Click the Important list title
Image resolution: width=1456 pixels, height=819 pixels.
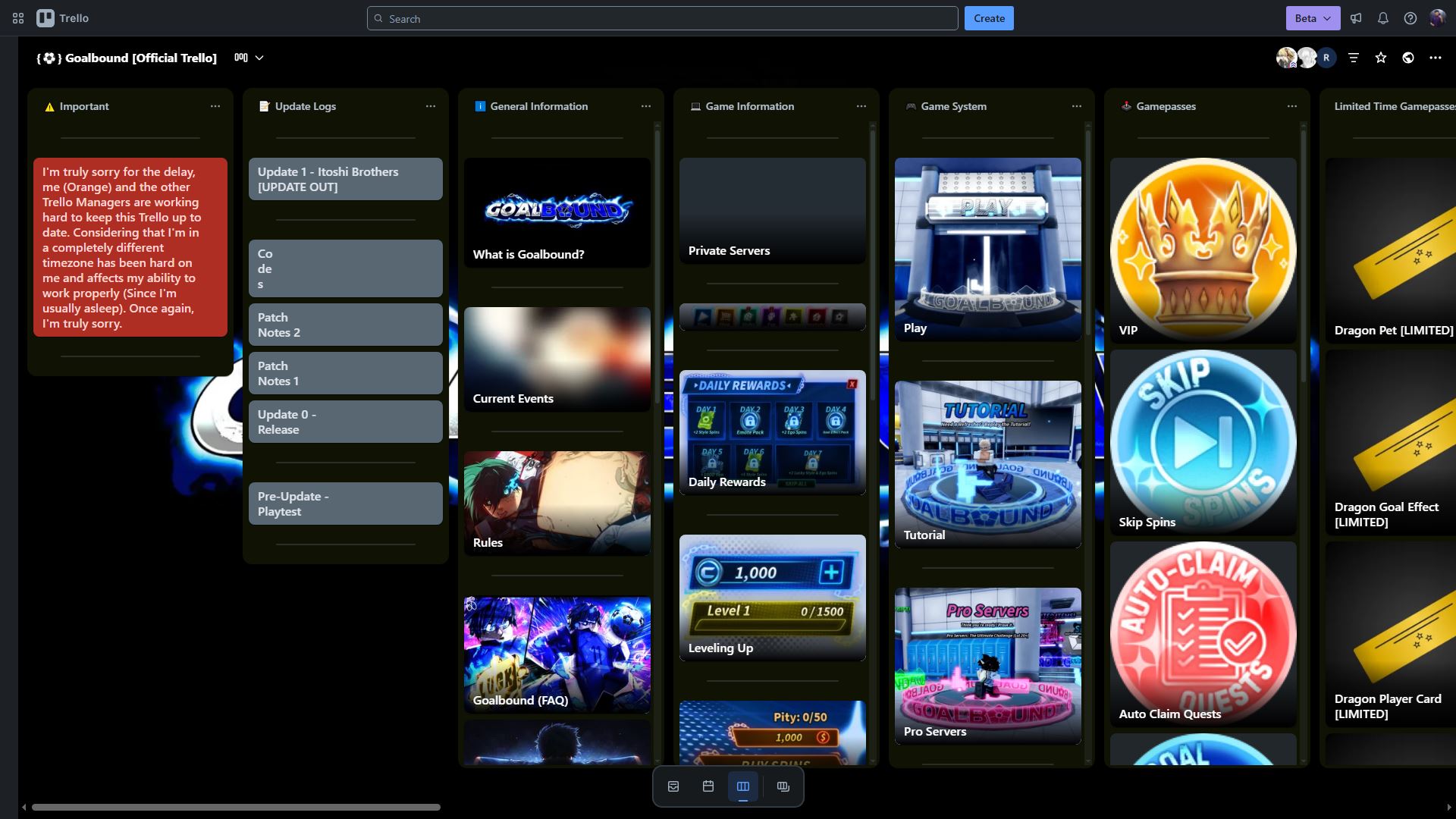[x=84, y=106]
